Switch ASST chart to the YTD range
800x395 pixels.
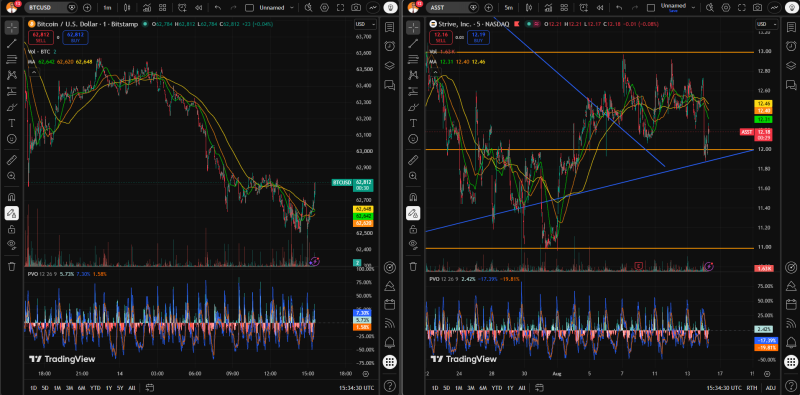tap(496, 388)
